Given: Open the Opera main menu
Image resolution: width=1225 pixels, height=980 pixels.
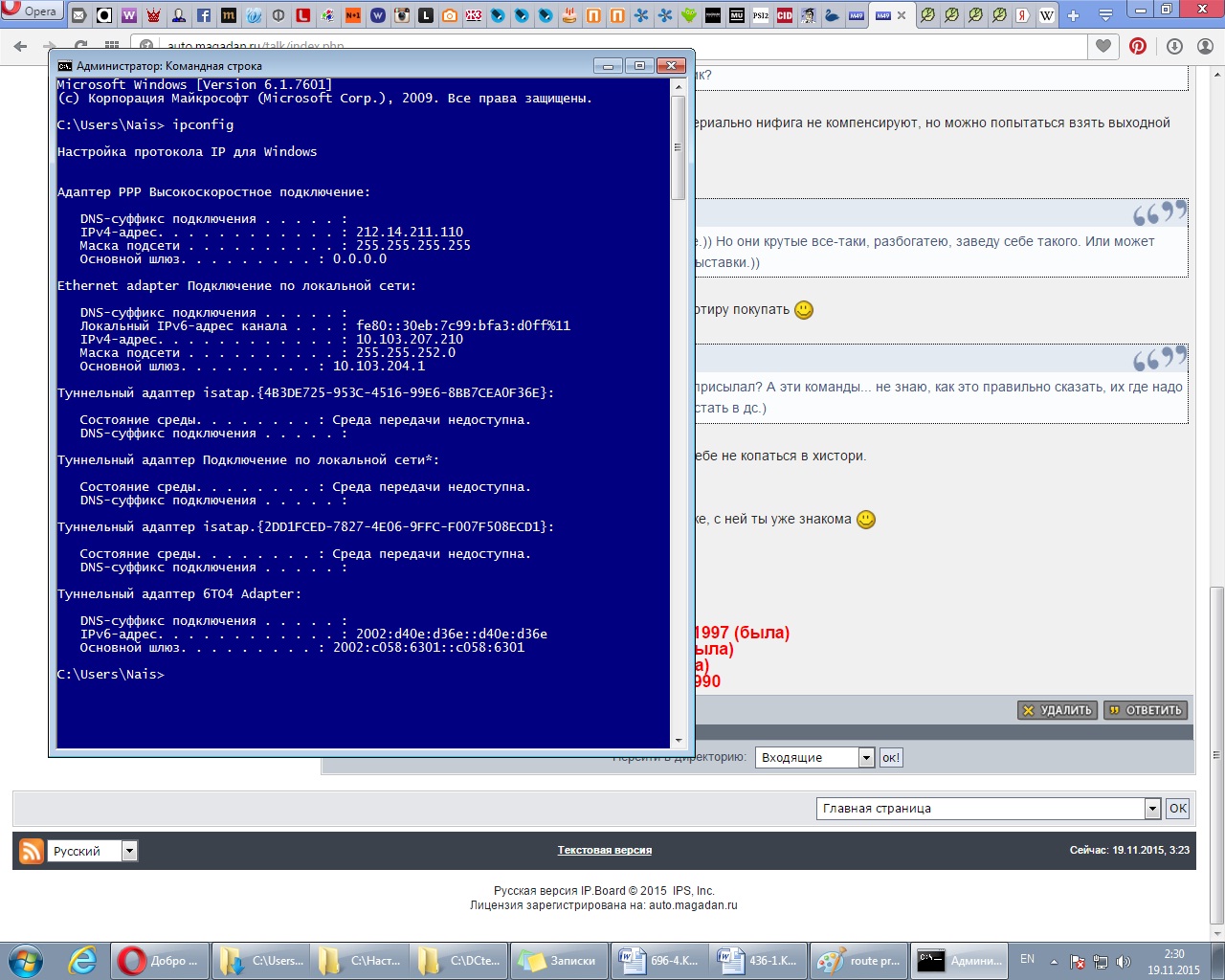Looking at the screenshot, I should [32, 11].
